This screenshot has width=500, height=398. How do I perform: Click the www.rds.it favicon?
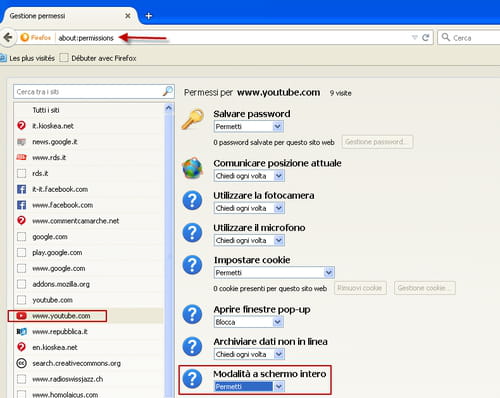click(21, 157)
